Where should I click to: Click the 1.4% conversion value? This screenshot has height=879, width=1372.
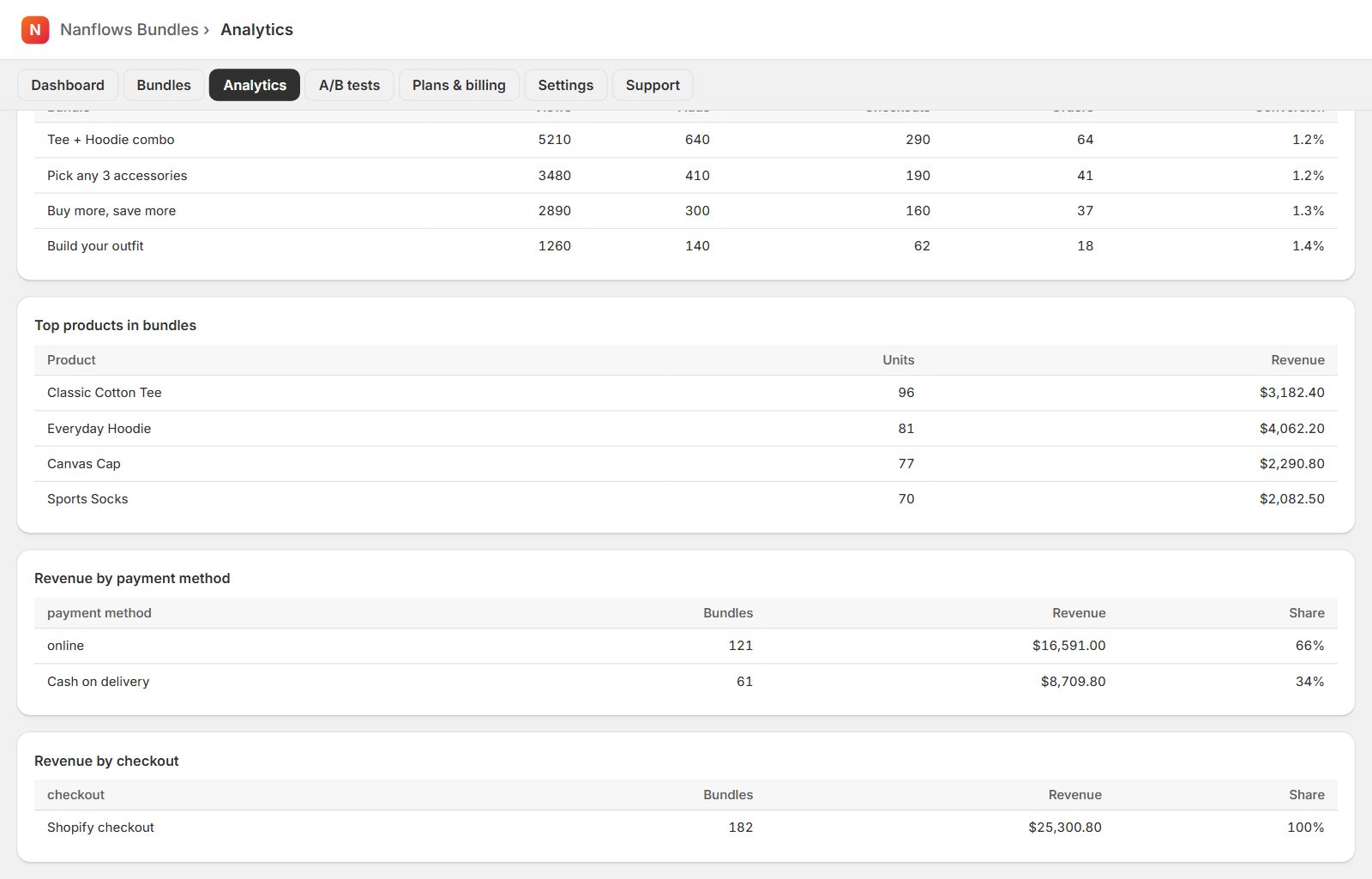(1309, 246)
